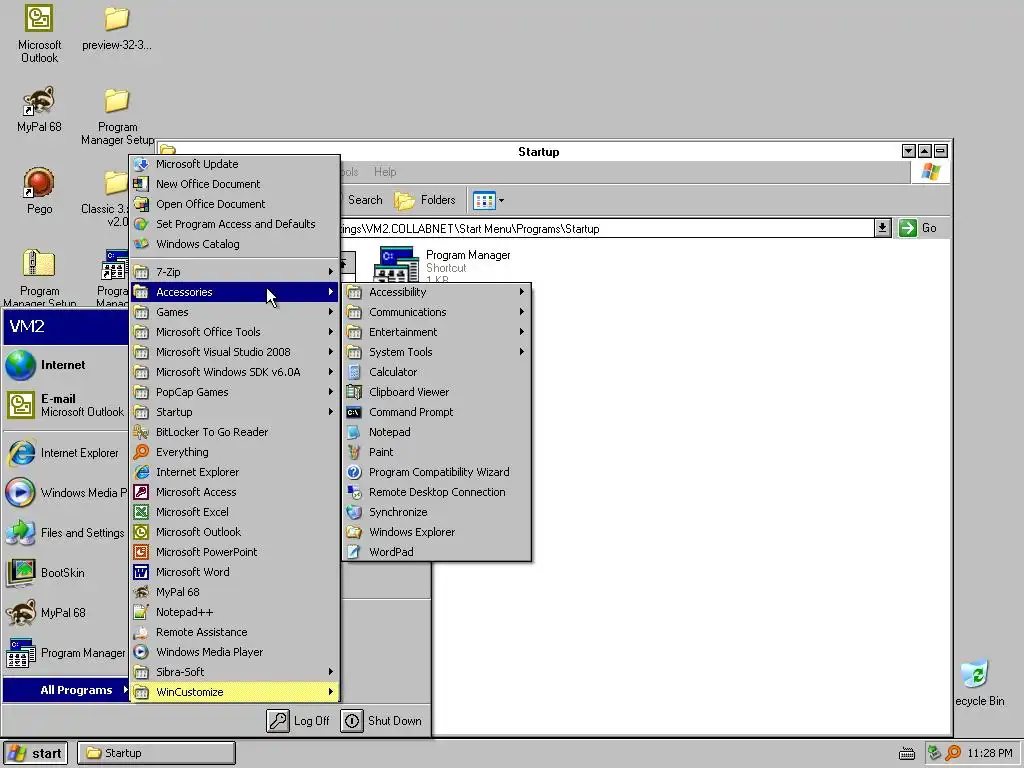Open the Recycle Bin on desktop
This screenshot has width=1024, height=768.
coord(976,682)
